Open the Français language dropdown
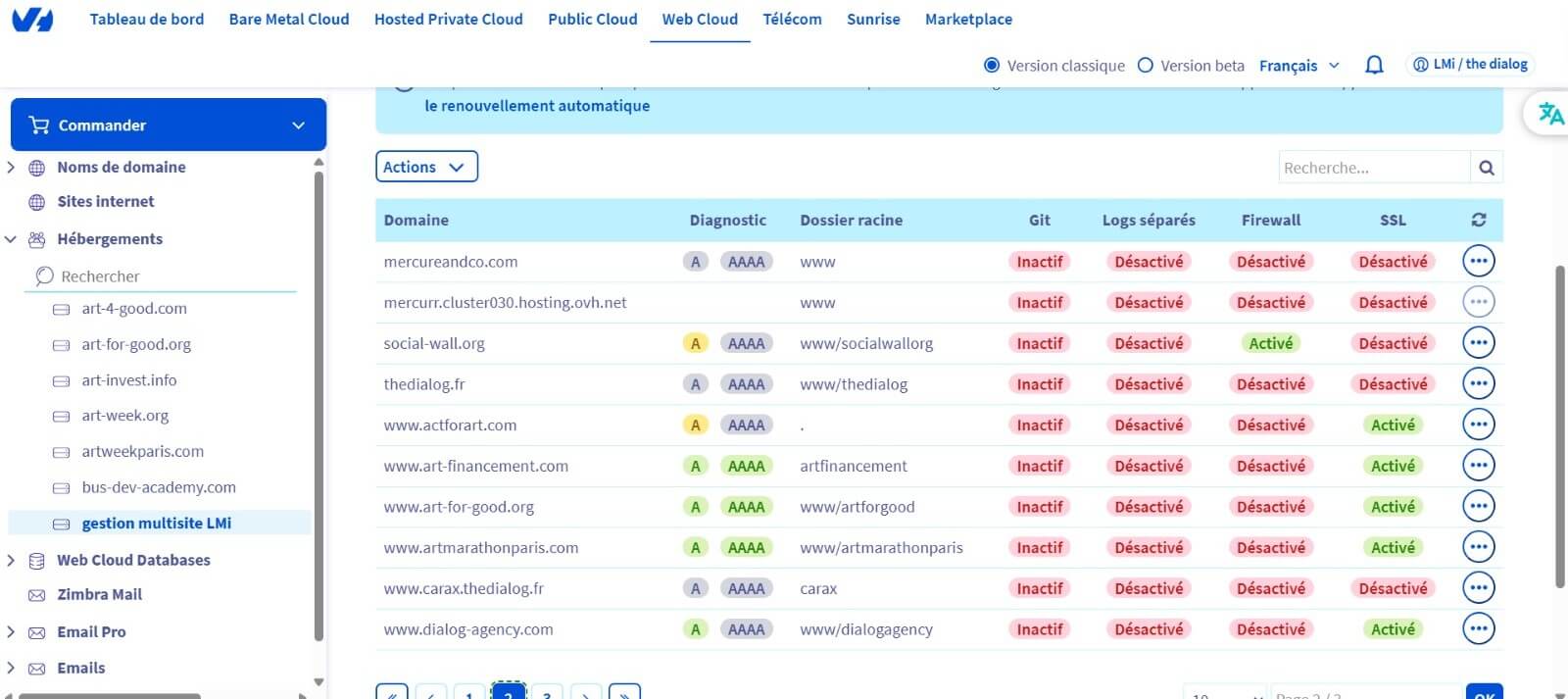The height and width of the screenshot is (699, 1568). 1299,65
